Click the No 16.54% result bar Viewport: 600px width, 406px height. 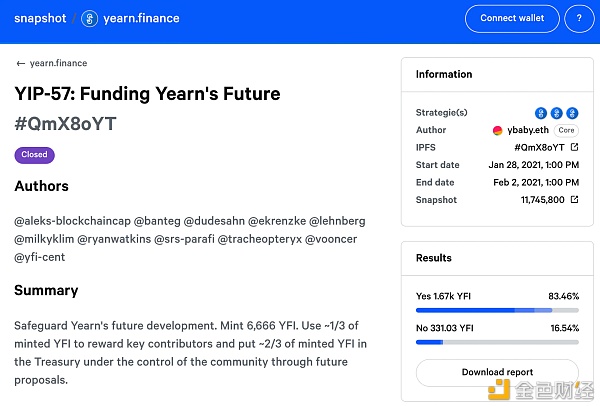(x=497, y=342)
